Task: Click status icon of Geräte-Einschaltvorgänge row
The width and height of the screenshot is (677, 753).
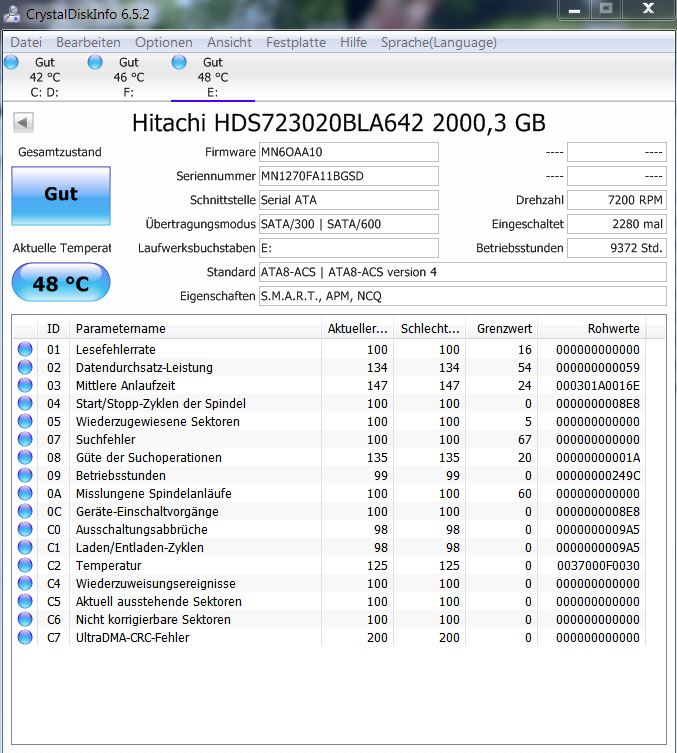Action: [x=25, y=511]
